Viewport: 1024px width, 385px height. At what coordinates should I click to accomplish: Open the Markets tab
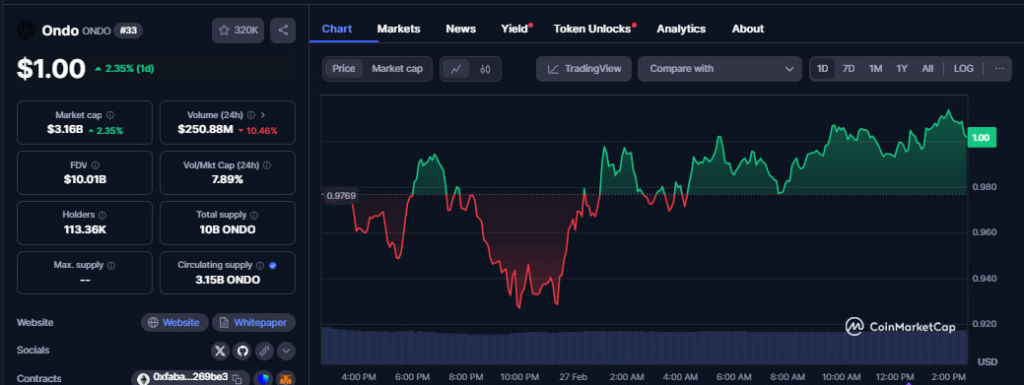[398, 29]
